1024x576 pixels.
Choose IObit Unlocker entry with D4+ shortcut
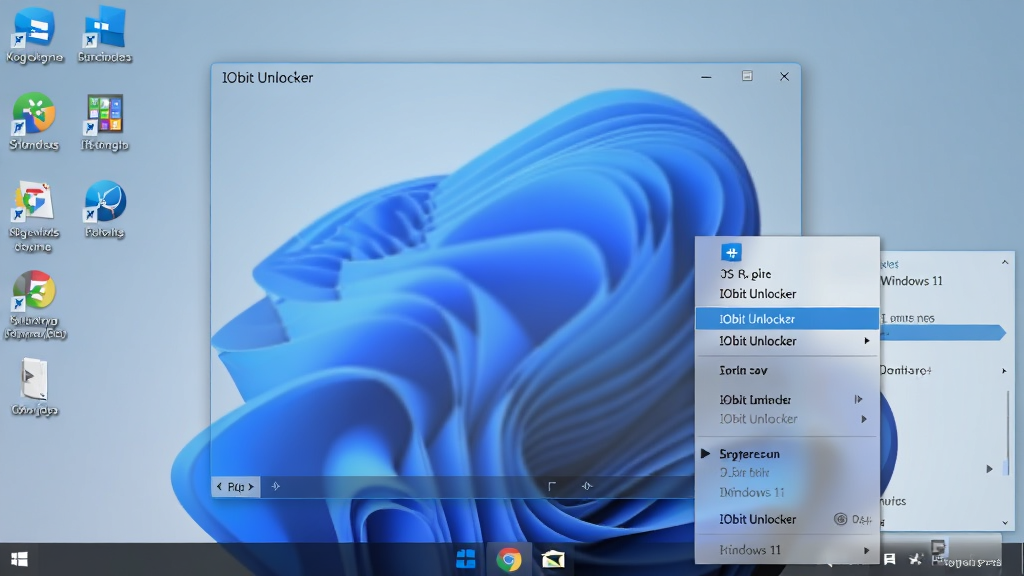click(x=787, y=519)
